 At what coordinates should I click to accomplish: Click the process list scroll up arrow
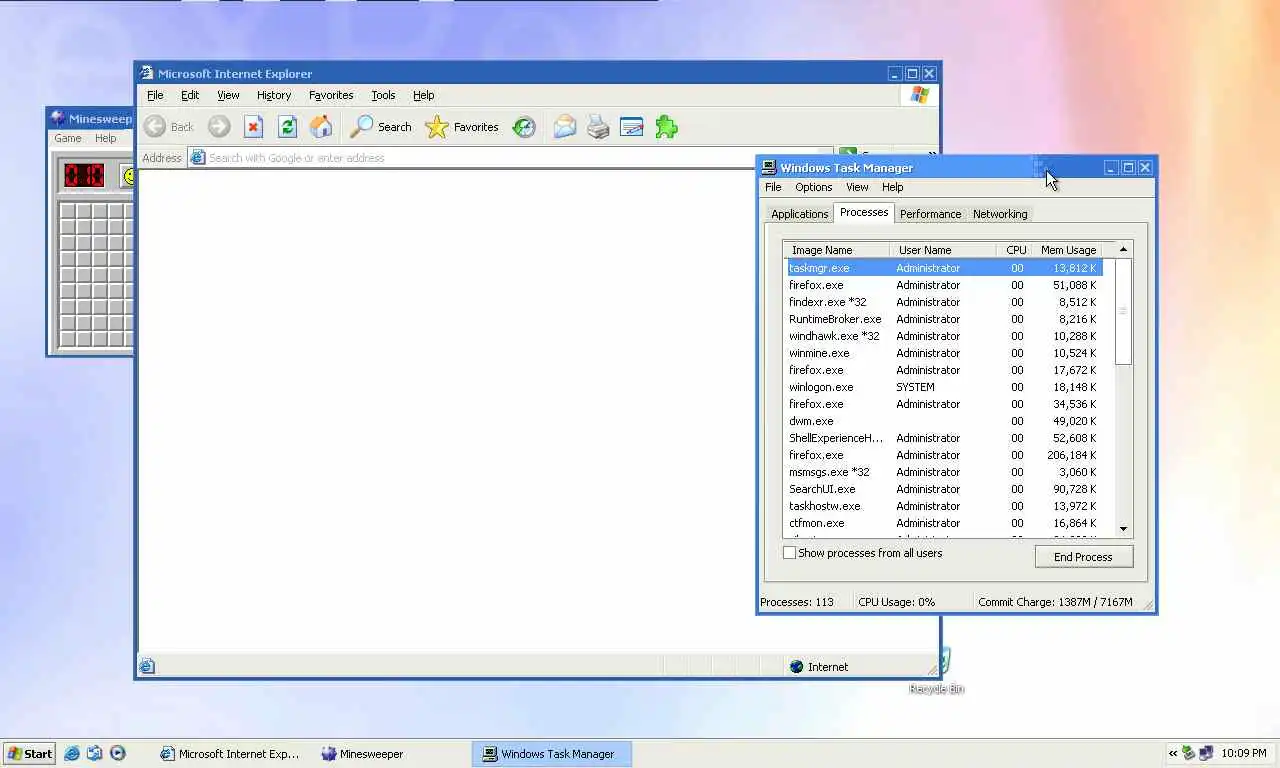pyautogui.click(x=1123, y=250)
